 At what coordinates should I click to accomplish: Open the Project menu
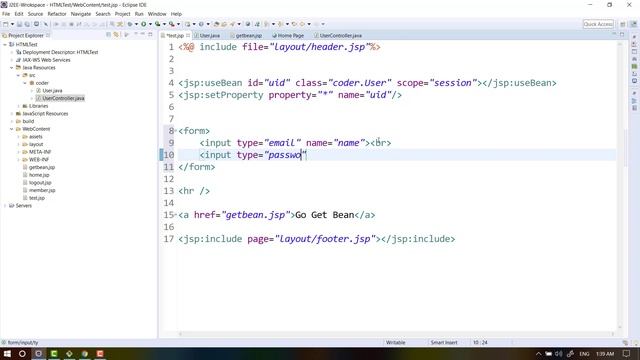coord(122,14)
